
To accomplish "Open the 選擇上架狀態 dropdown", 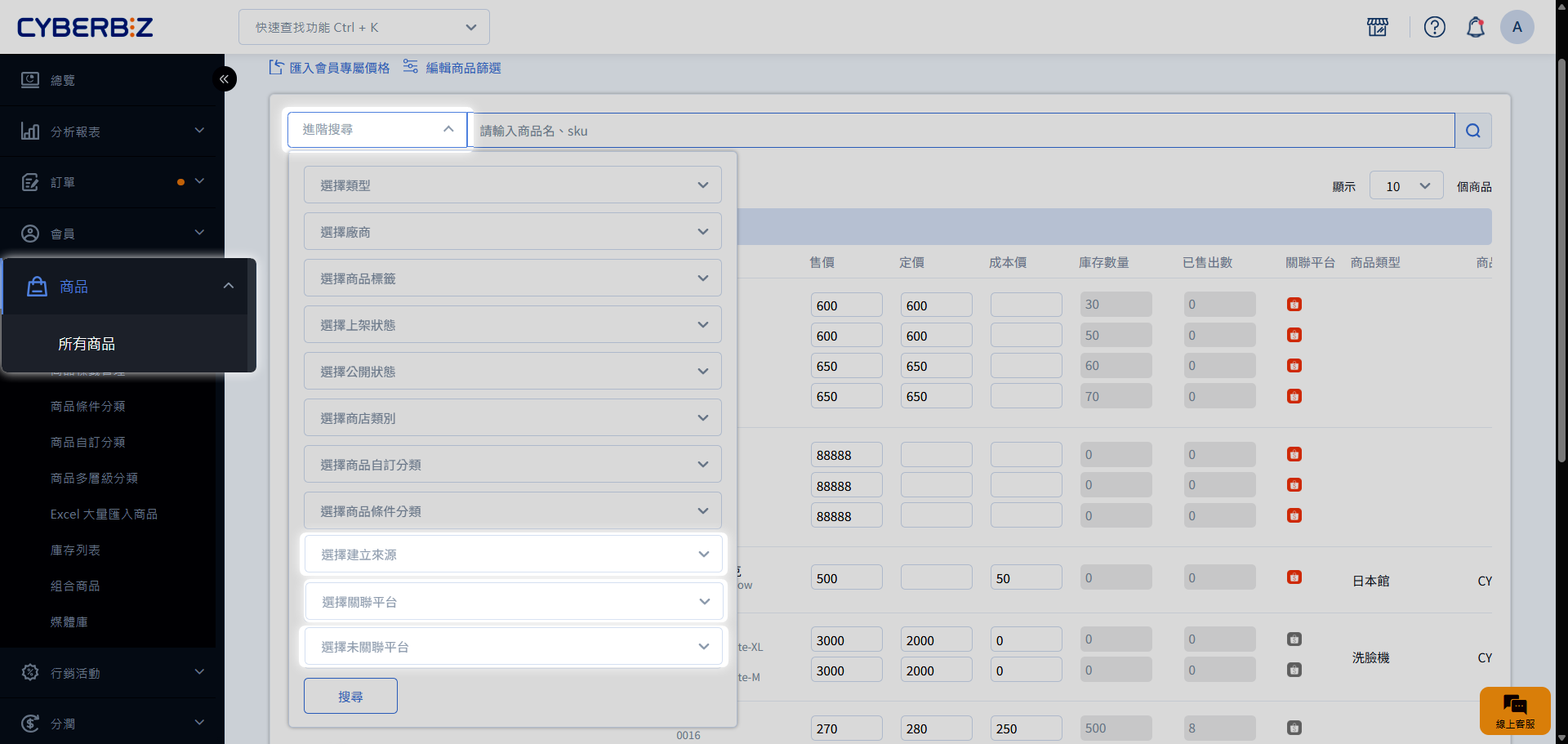I will pos(512,325).
